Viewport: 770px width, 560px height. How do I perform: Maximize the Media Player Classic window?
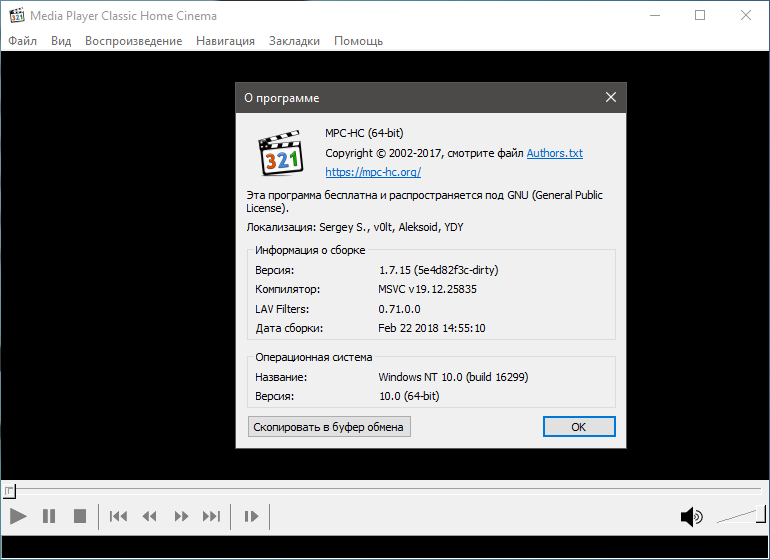700,15
